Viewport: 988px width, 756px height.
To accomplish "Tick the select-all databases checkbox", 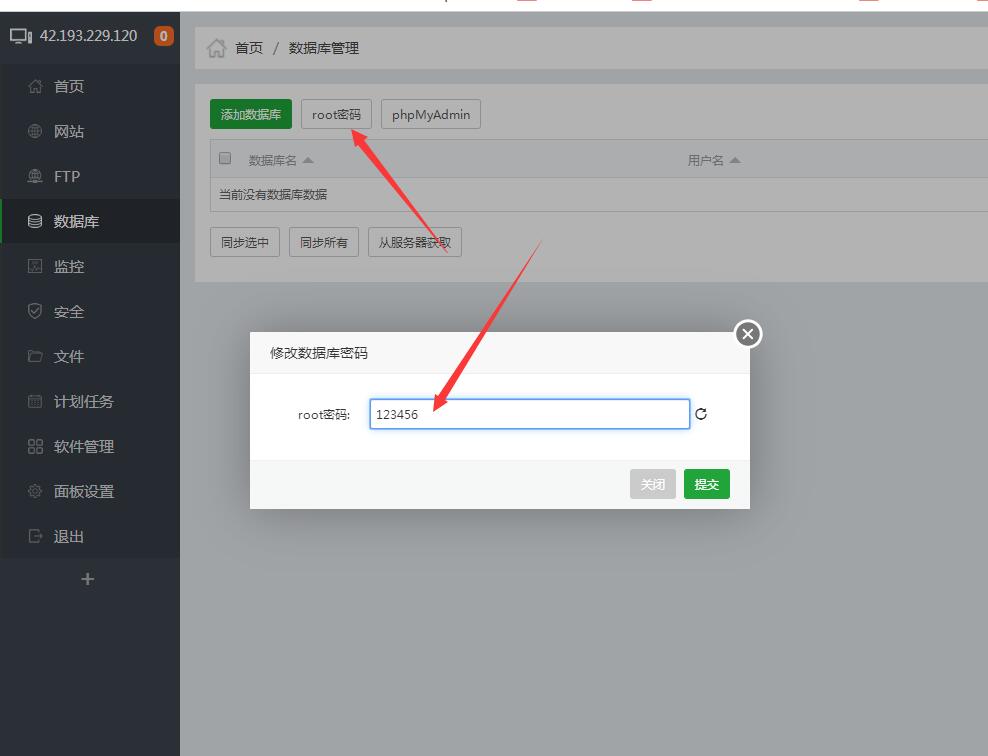I will [225, 159].
